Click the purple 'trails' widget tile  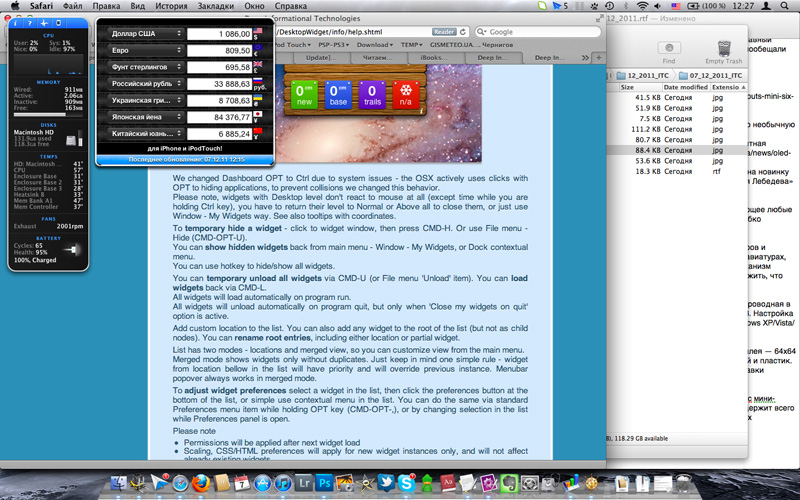(372, 94)
